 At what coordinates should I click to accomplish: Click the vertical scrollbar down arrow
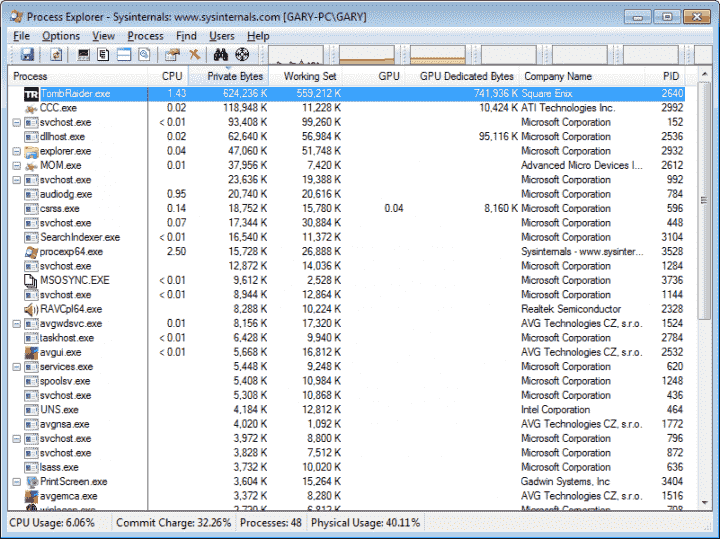point(704,503)
